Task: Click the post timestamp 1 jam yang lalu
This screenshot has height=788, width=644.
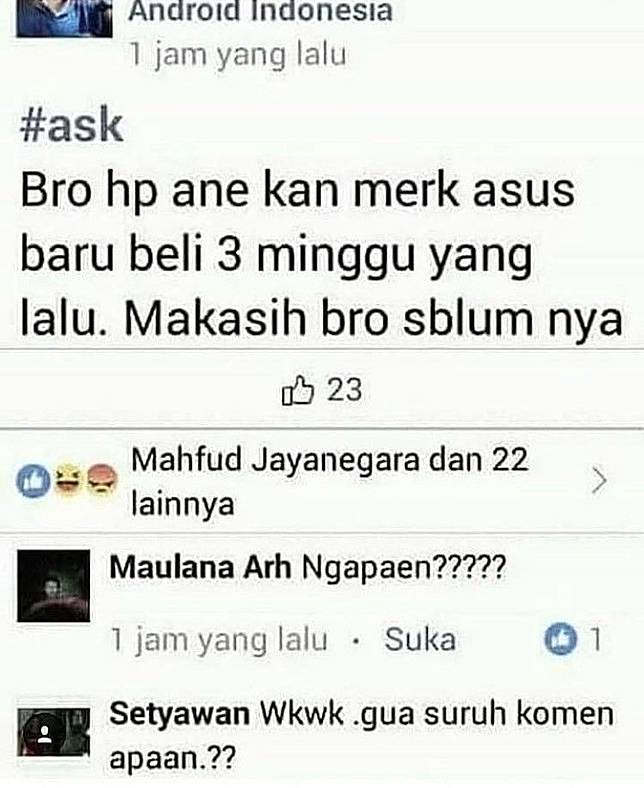Action: (x=238, y=54)
